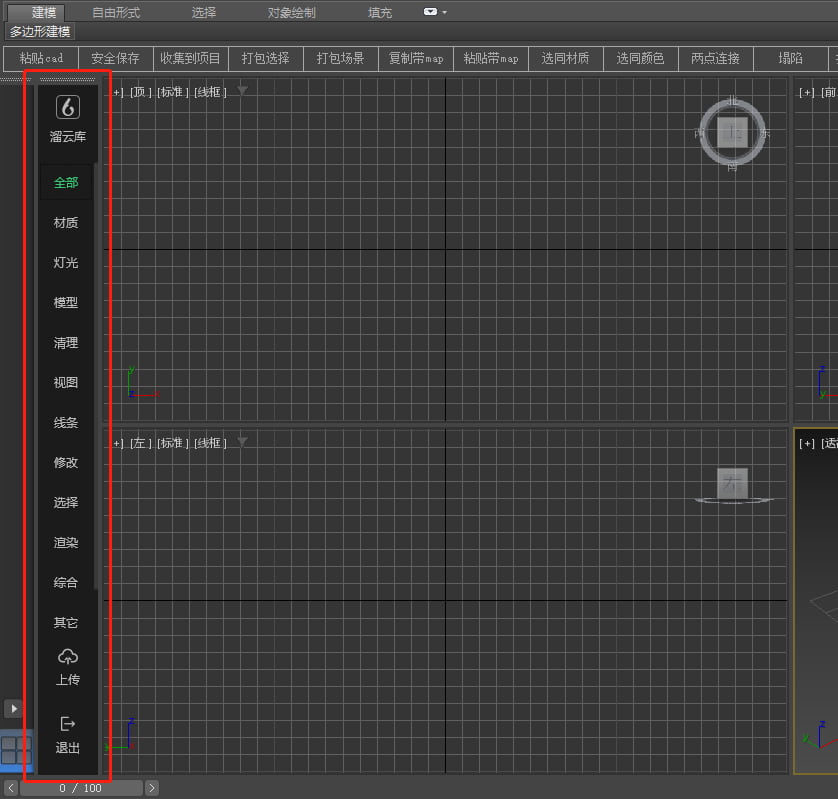Open the 多边形建模 panel

pos(40,32)
